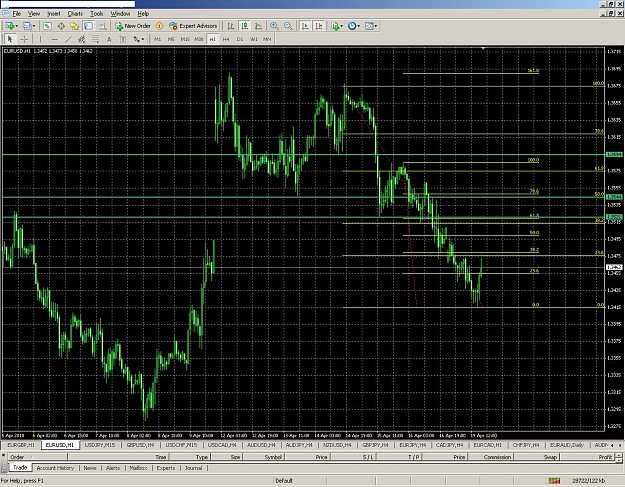Expand the New Chart dropdown arrow
The image size is (625, 487).
[16, 26]
